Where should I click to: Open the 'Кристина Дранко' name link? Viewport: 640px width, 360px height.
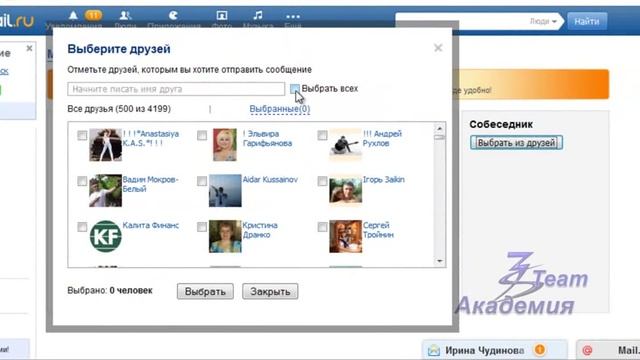tap(260, 230)
